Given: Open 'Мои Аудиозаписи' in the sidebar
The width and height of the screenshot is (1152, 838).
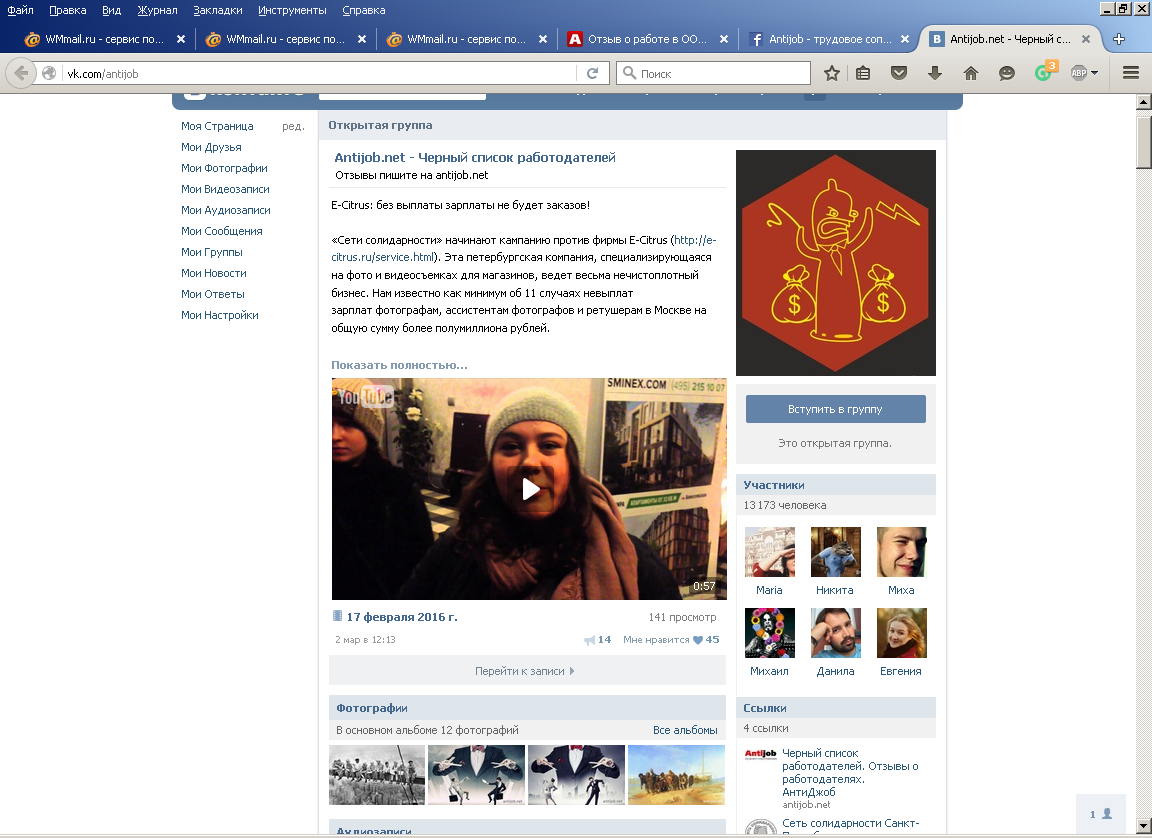Looking at the screenshot, I should click(226, 210).
